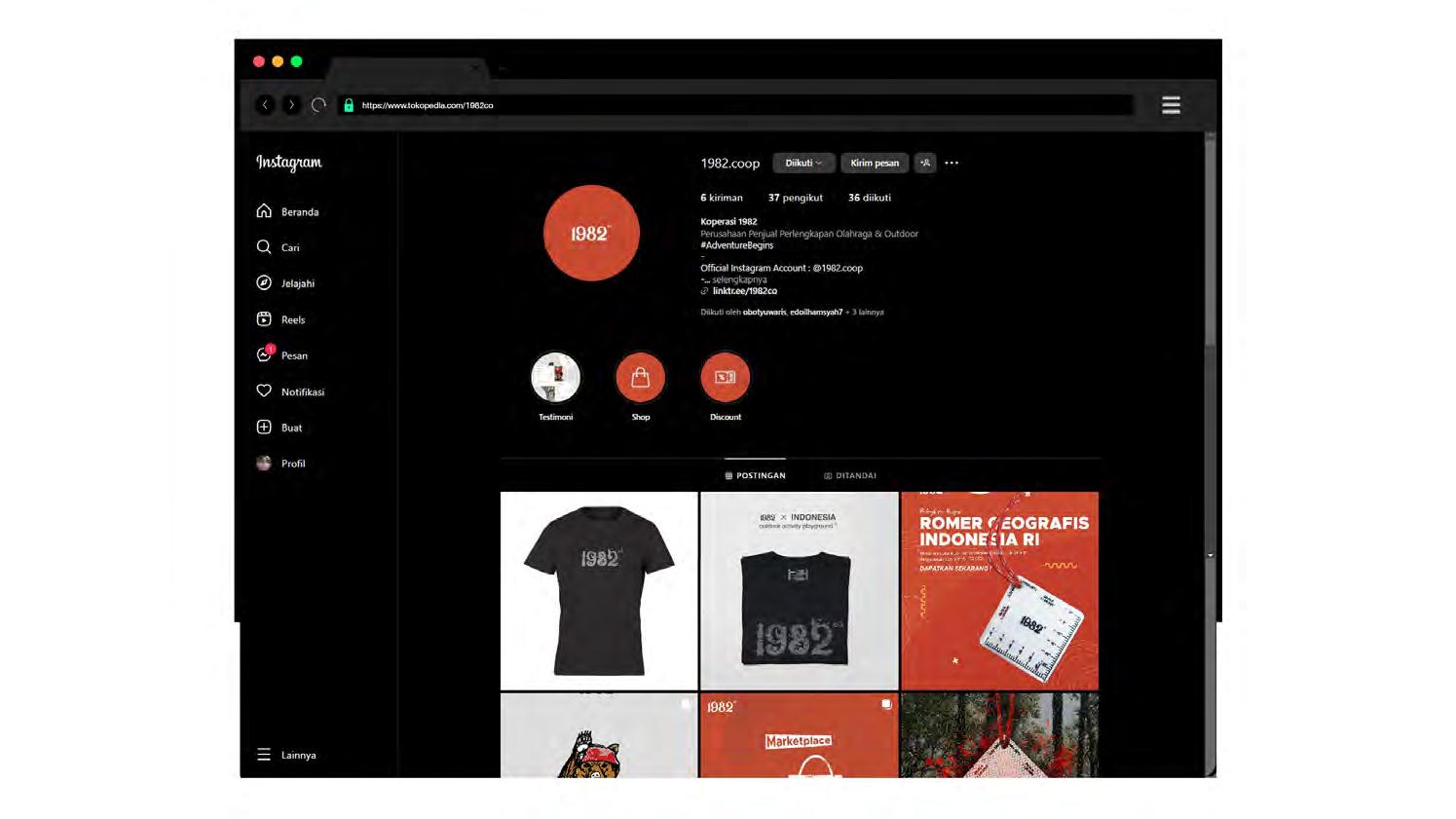Open the bear illustration post
The height and width of the screenshot is (819, 1456).
click(599, 735)
